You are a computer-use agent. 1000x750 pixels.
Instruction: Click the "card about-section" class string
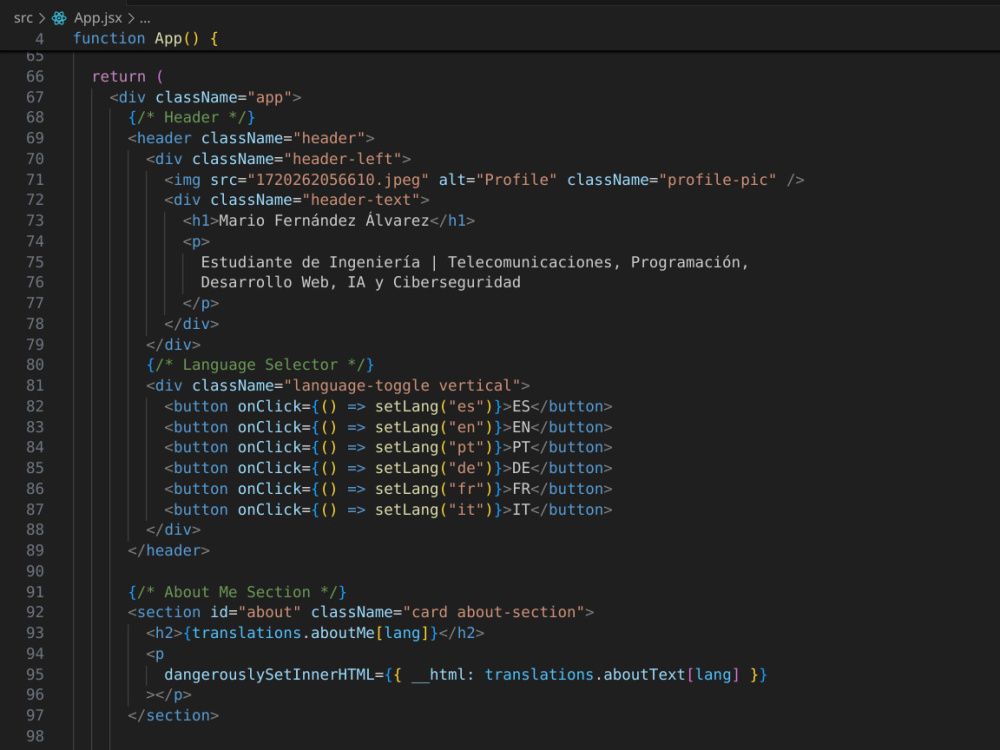pos(494,612)
